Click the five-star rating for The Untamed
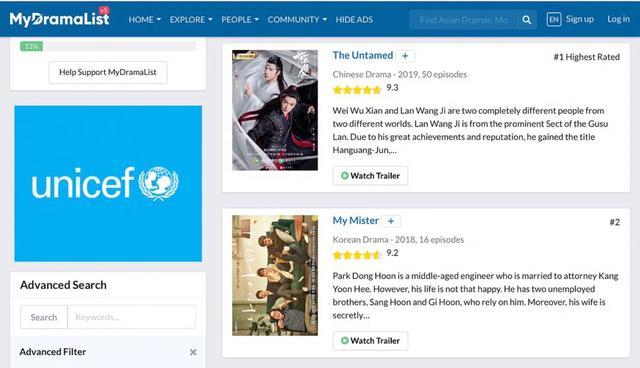This screenshot has width=640, height=368. [x=357, y=89]
